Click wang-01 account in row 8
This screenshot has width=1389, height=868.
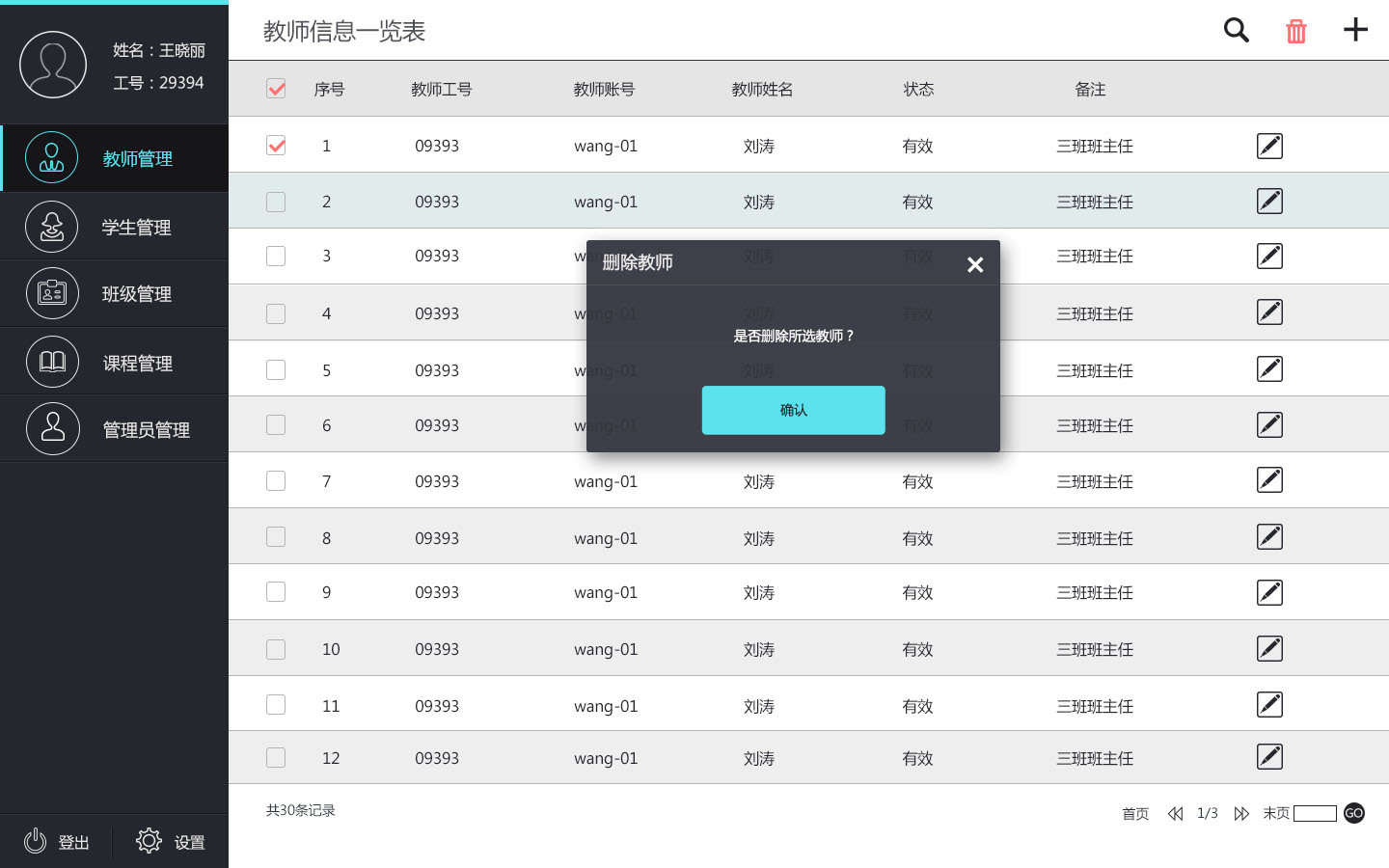pyautogui.click(x=606, y=538)
